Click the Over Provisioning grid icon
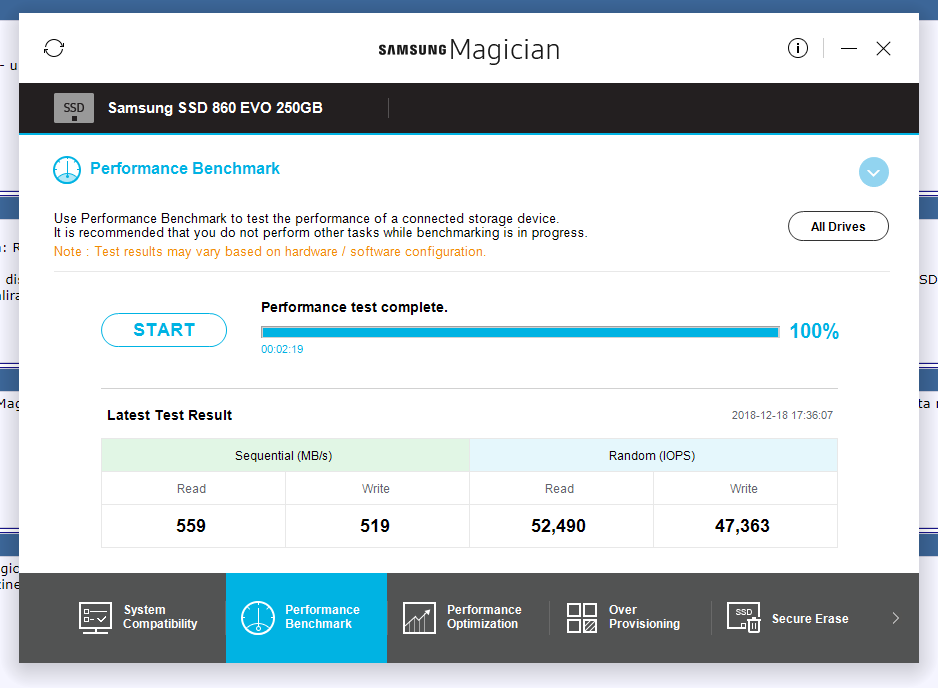This screenshot has height=688, width=938. tap(582, 617)
